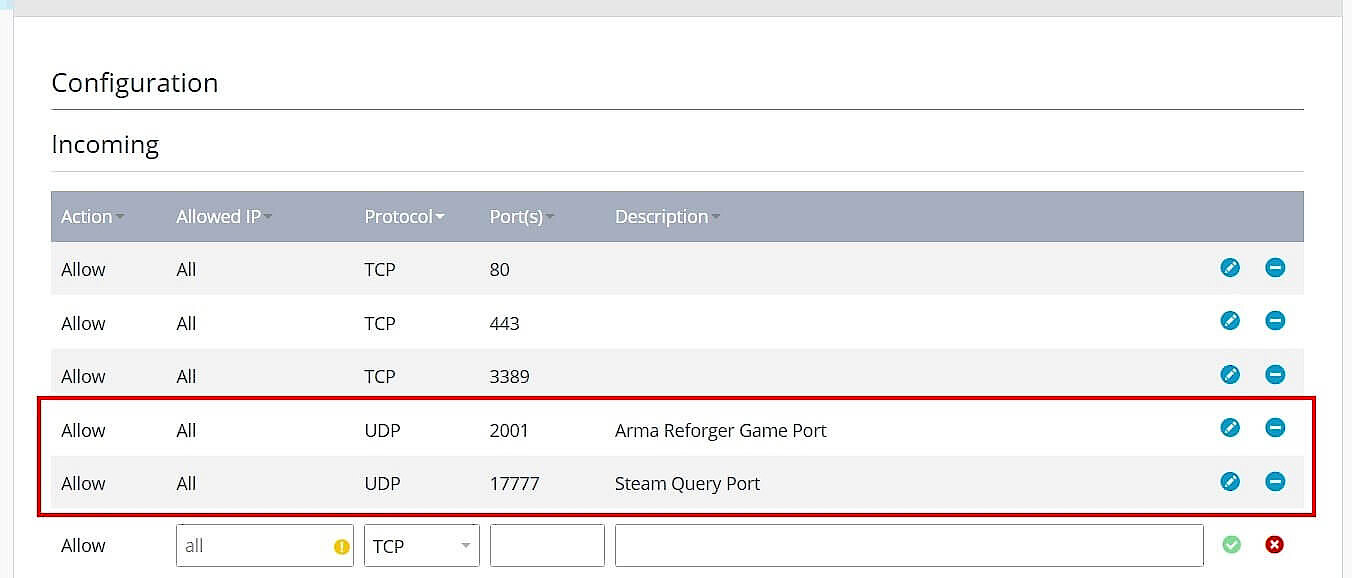Remove the UDP 2001 rule
The height and width of the screenshot is (578, 1352).
1275,428
